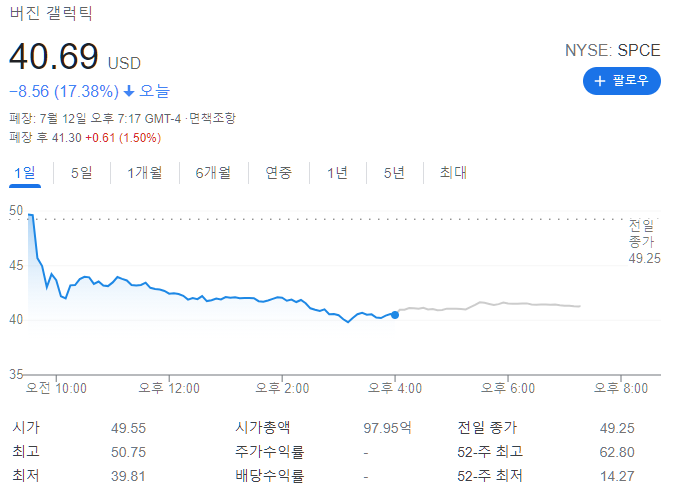The height and width of the screenshot is (496, 681).
Task: Select the 1일 tab
Action: pyautogui.click(x=25, y=173)
